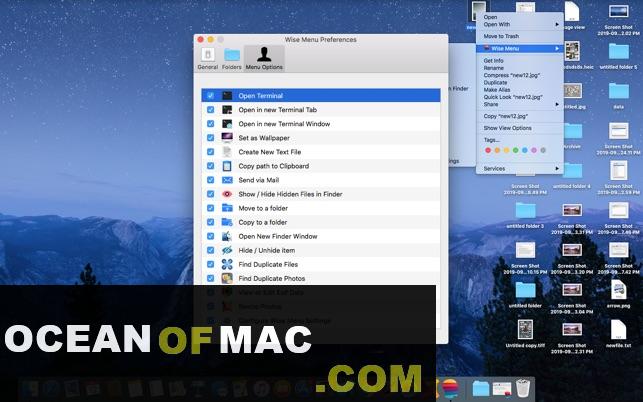Expand the Open With submenu
The width and height of the screenshot is (643, 402).
click(520, 24)
